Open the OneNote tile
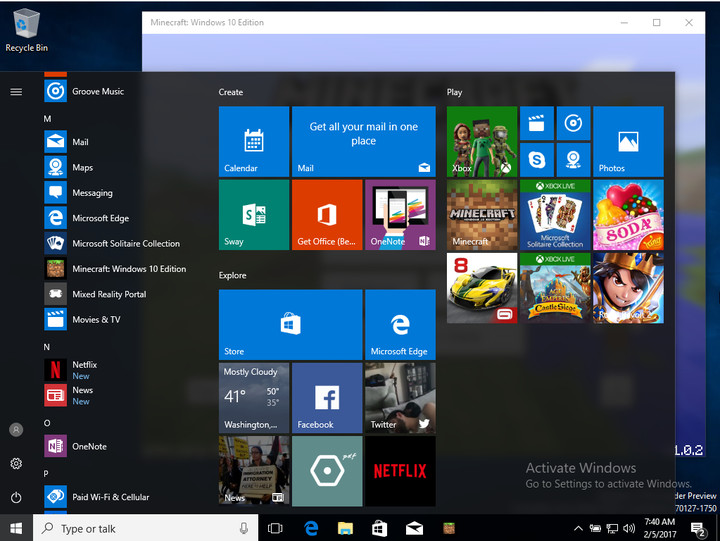The image size is (720, 541). click(400, 215)
